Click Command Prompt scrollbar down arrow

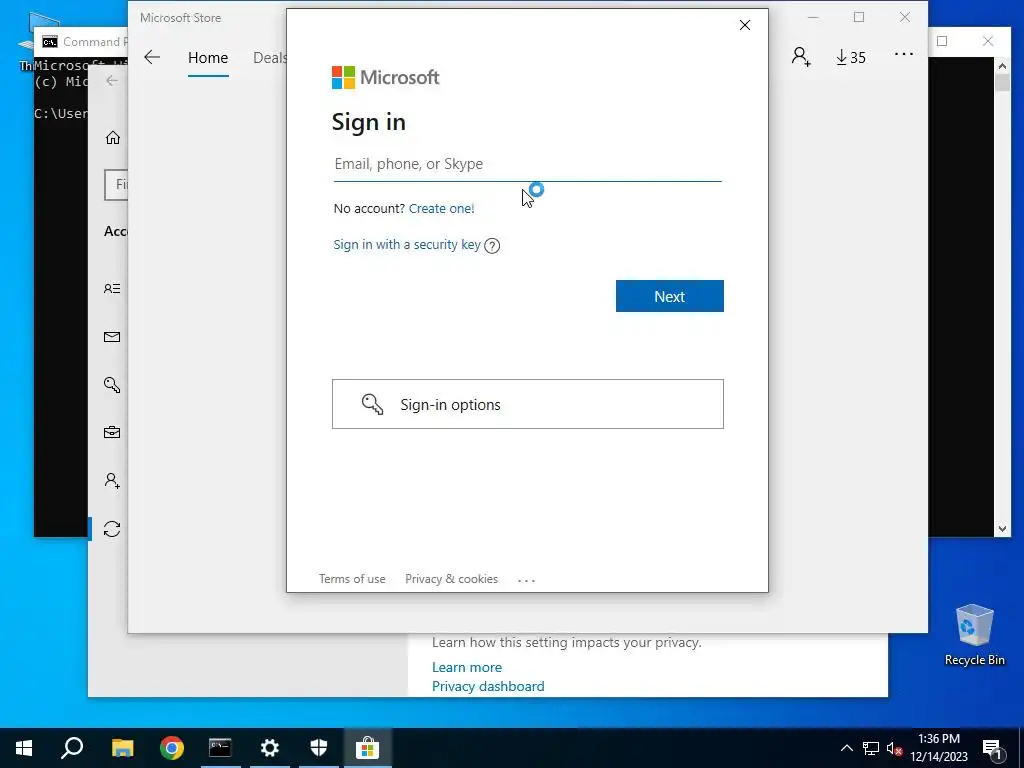tap(1002, 529)
